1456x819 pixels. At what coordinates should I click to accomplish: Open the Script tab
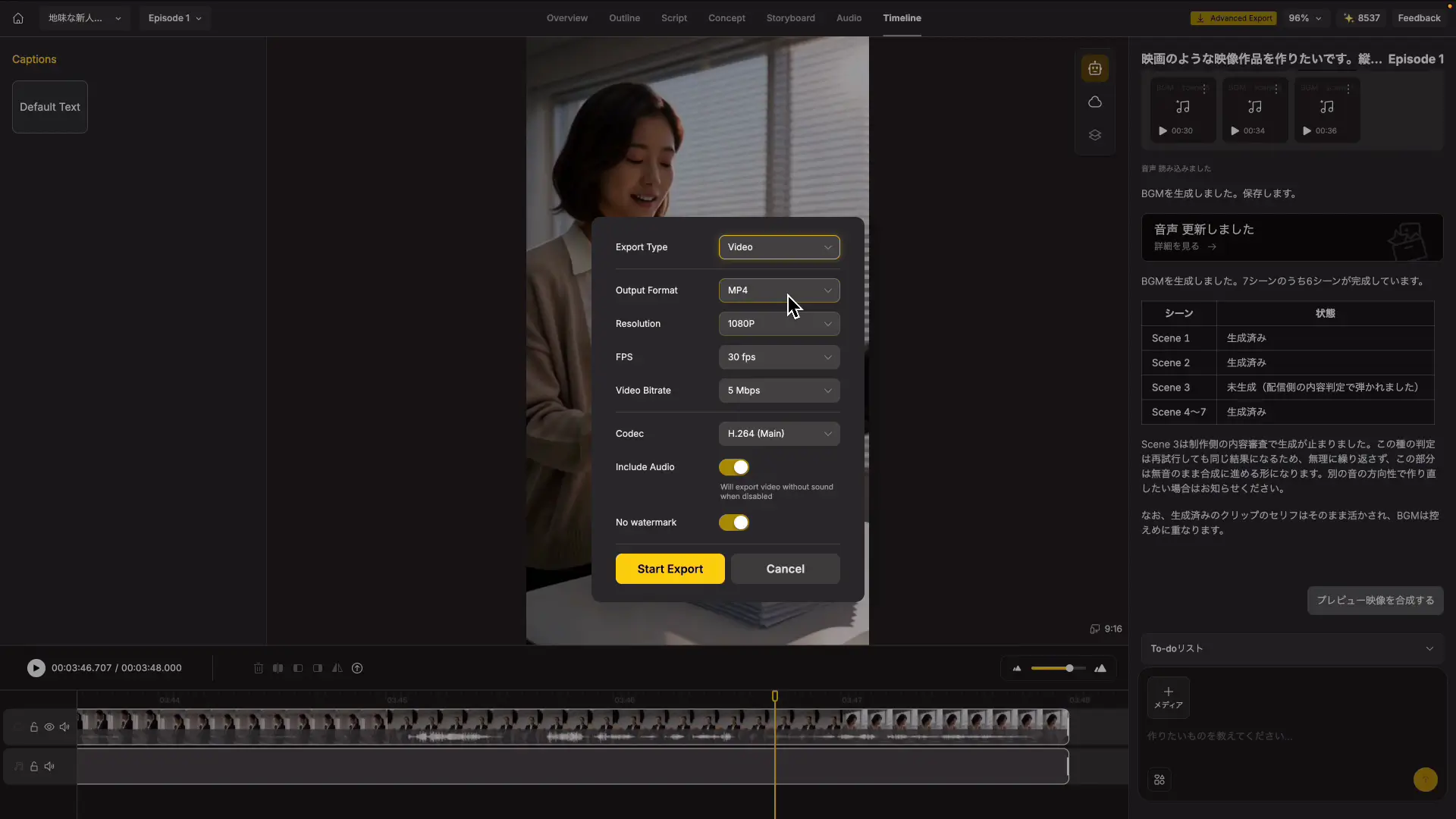point(673,18)
